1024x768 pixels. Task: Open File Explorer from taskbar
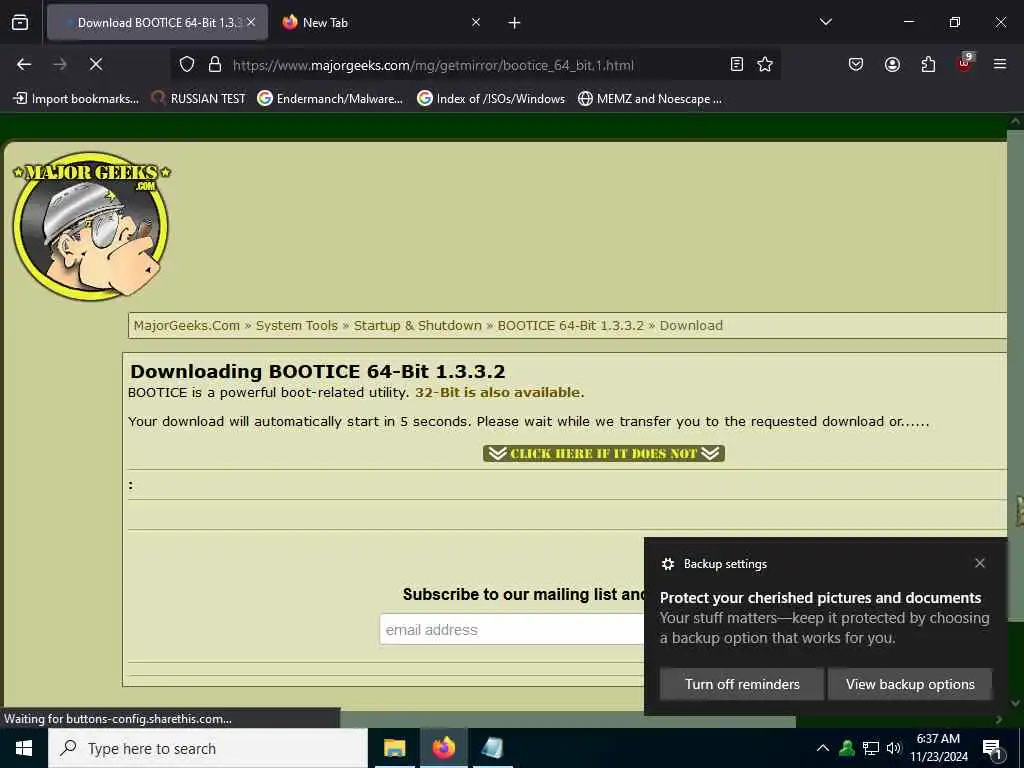click(x=394, y=748)
